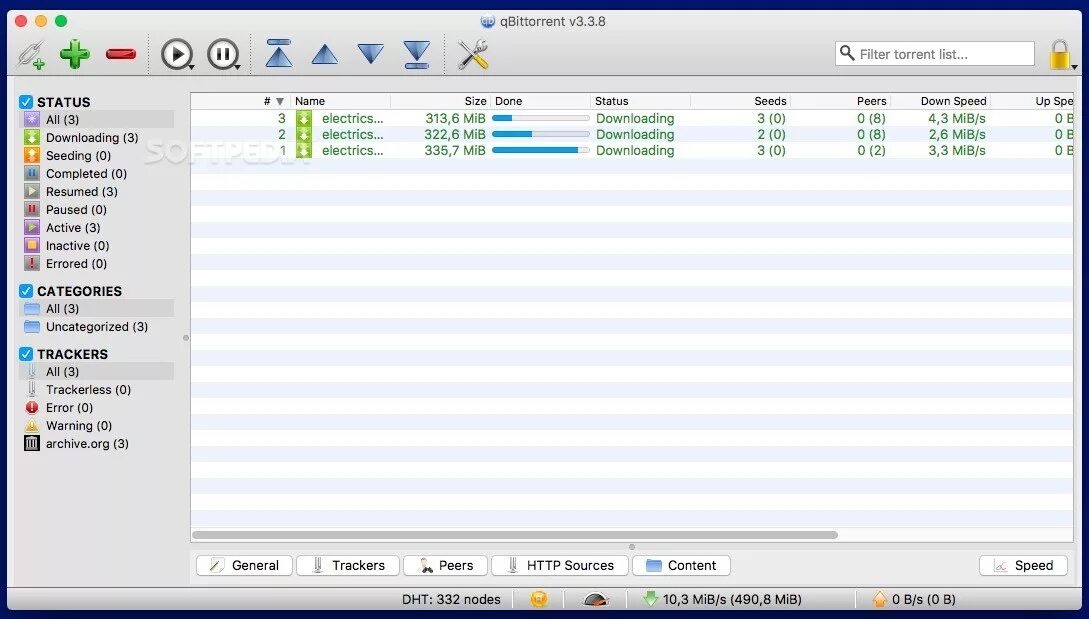
Task: Toggle the TRACKERS section checkbox
Action: coord(26,354)
